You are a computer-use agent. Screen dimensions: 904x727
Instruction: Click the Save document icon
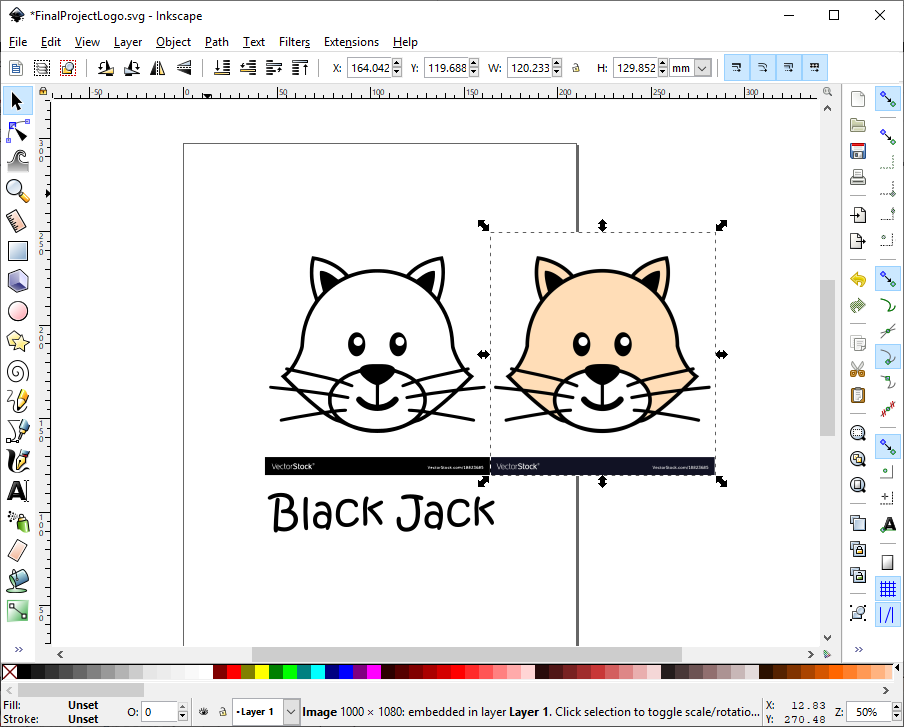pyautogui.click(x=858, y=151)
